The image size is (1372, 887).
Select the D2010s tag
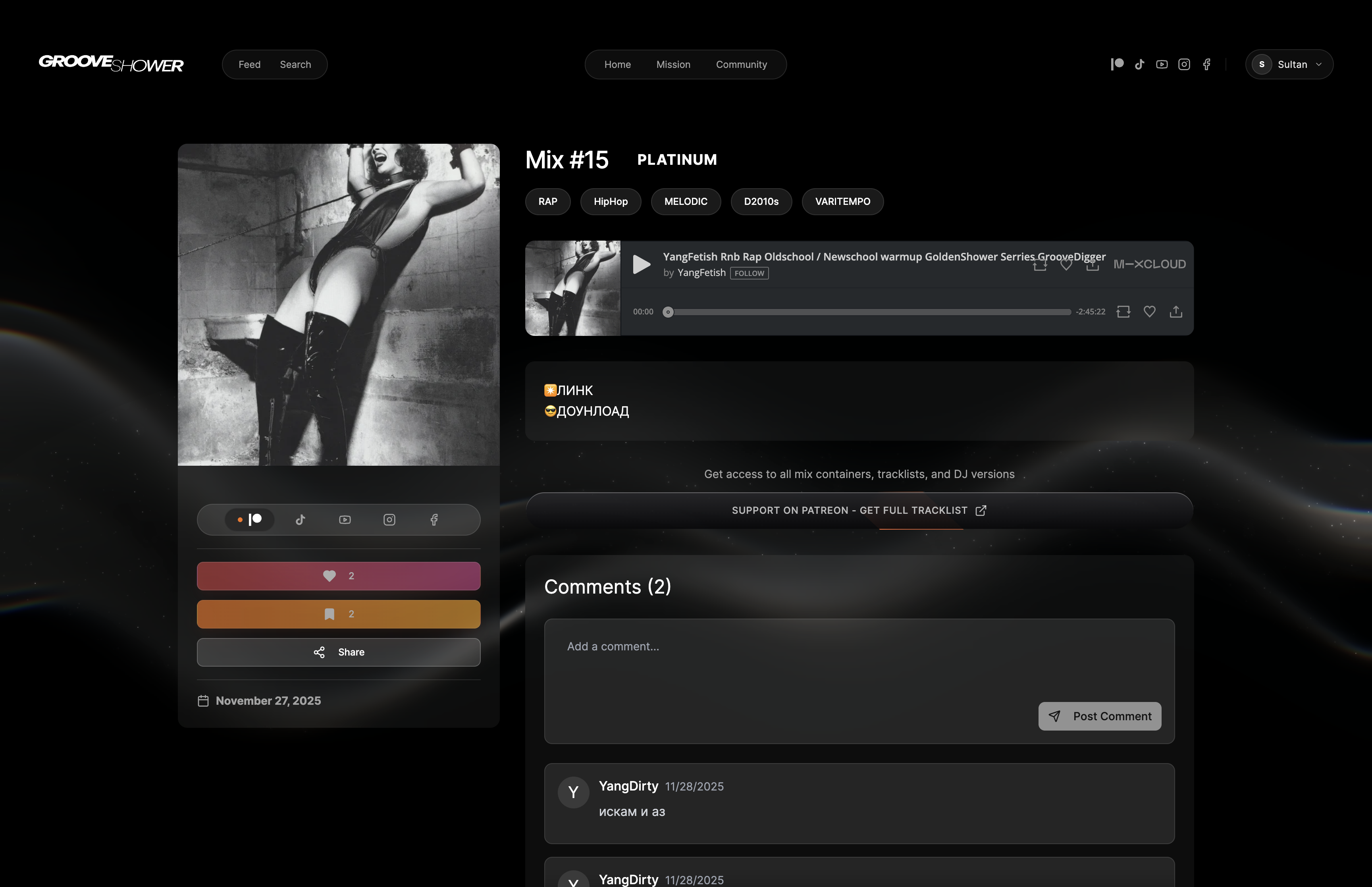click(761, 202)
